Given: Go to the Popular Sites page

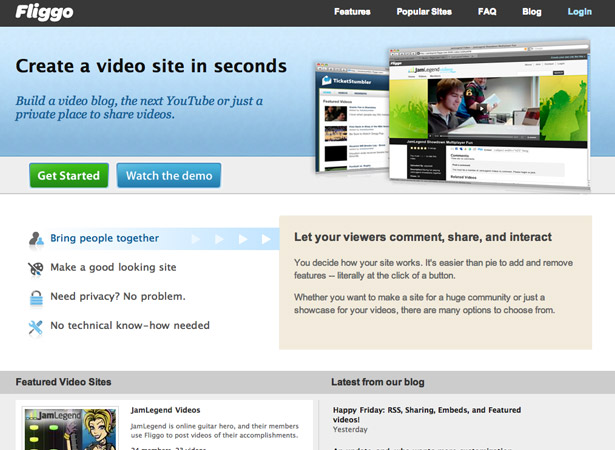Looking at the screenshot, I should (x=424, y=12).
